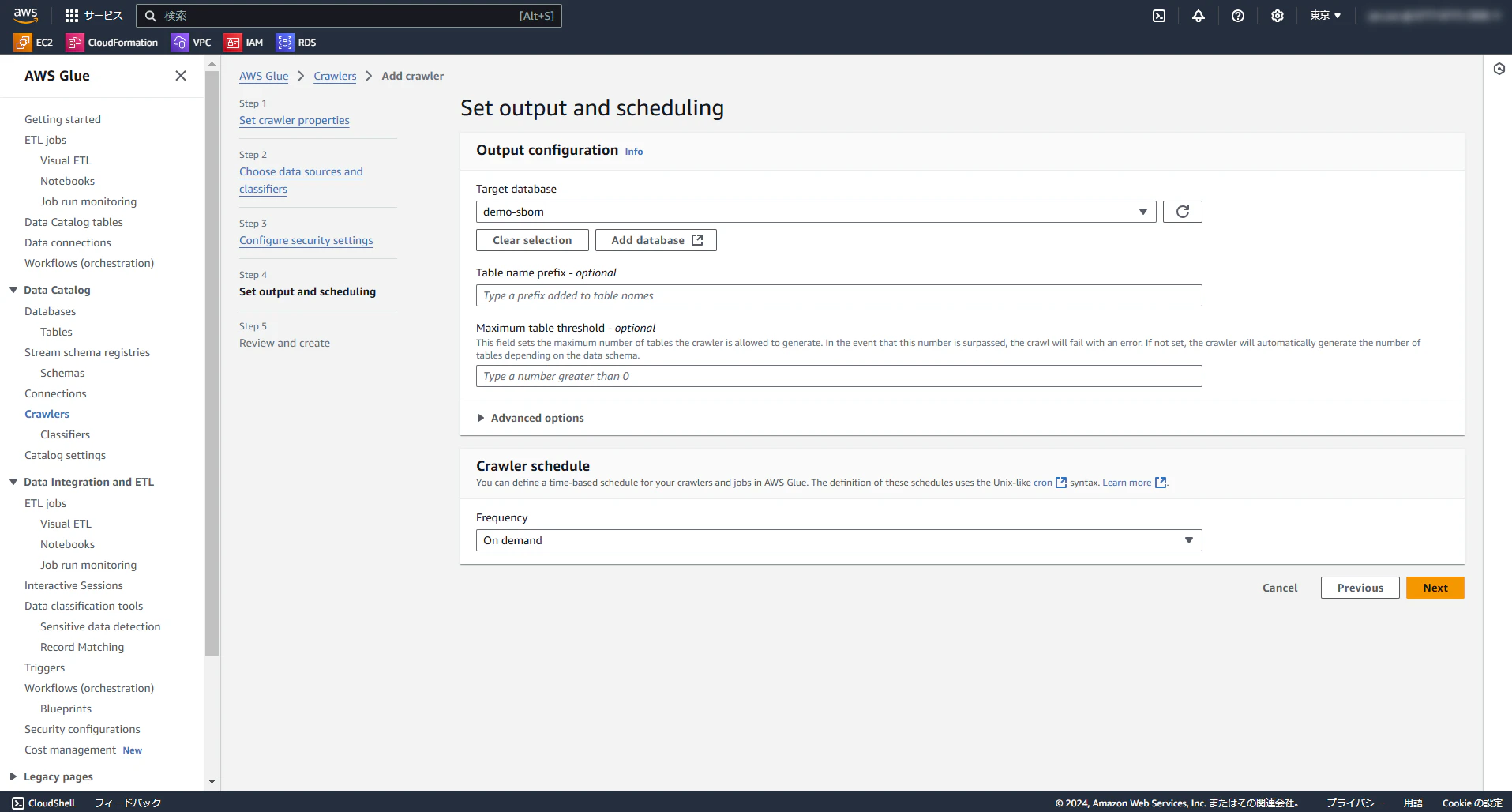Expand the Legacy pages section

[13, 776]
